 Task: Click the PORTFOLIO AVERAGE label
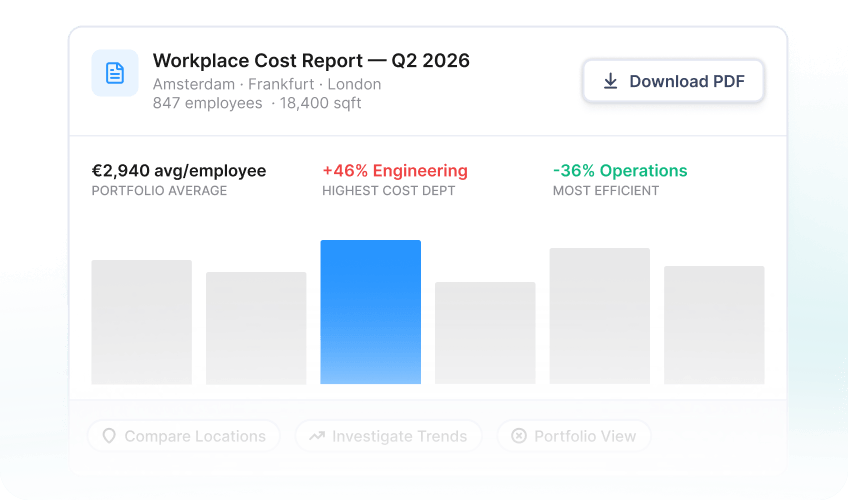coord(159,191)
